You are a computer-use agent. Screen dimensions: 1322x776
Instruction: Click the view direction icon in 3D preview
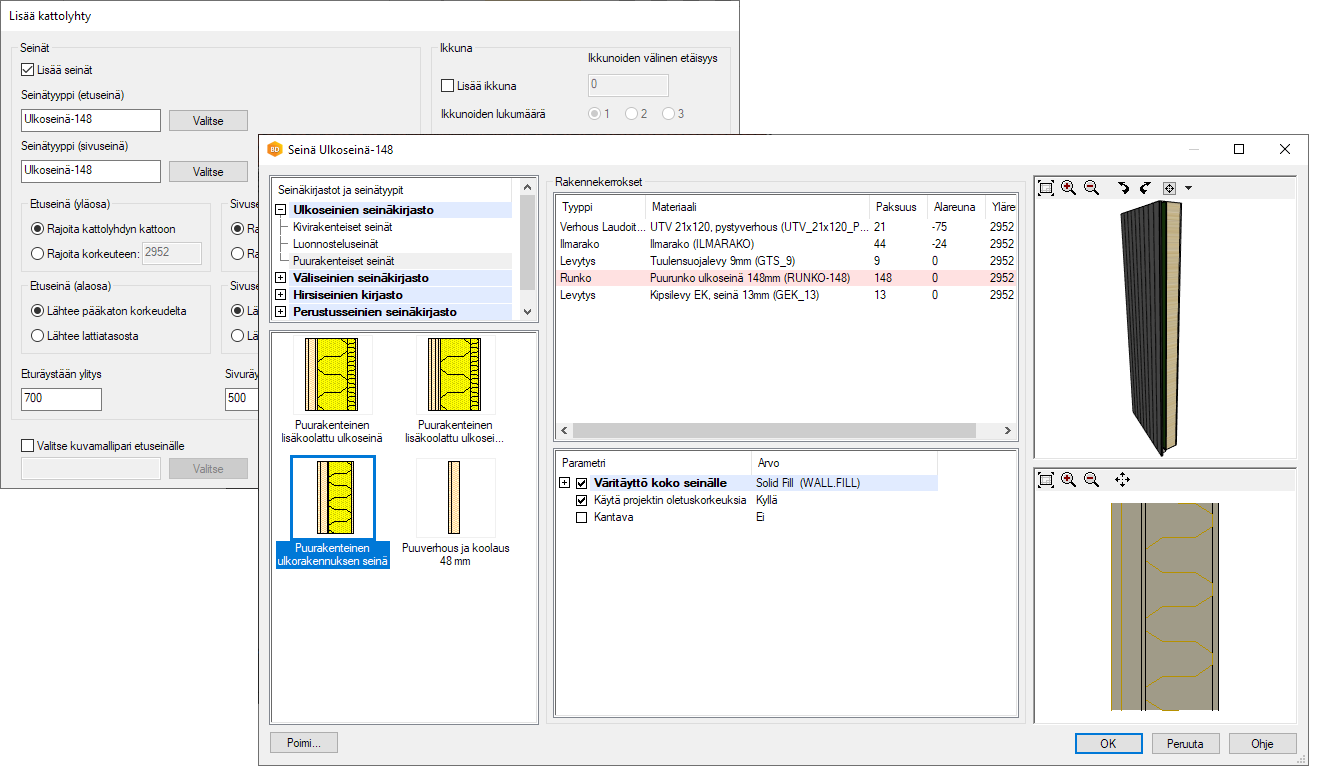[x=1168, y=188]
